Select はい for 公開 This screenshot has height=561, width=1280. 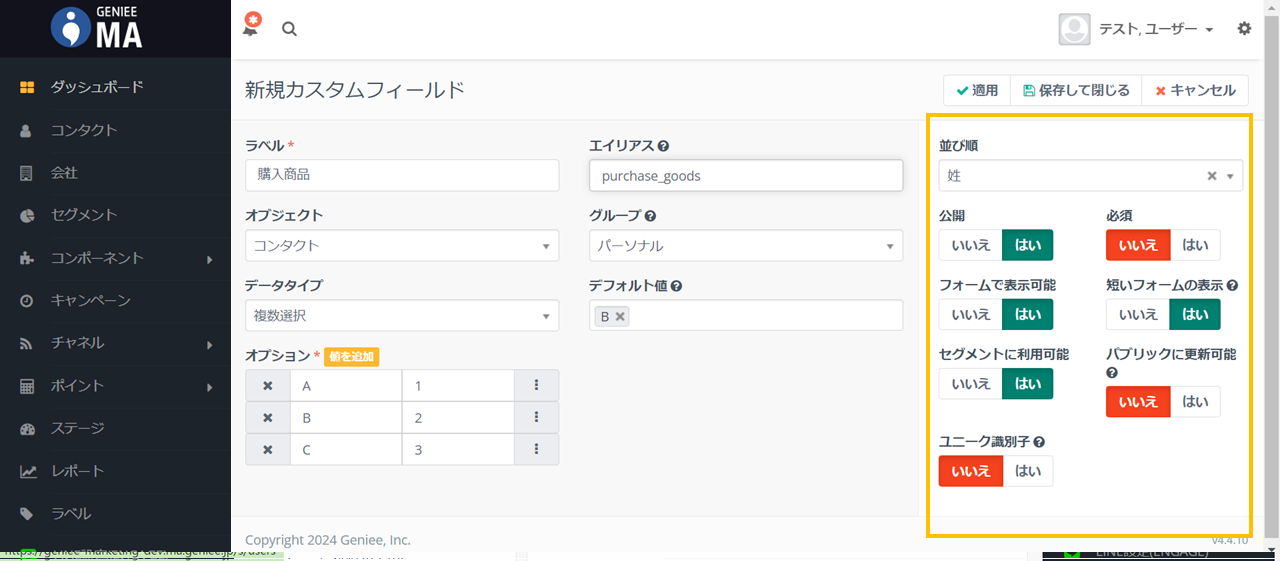(1027, 245)
